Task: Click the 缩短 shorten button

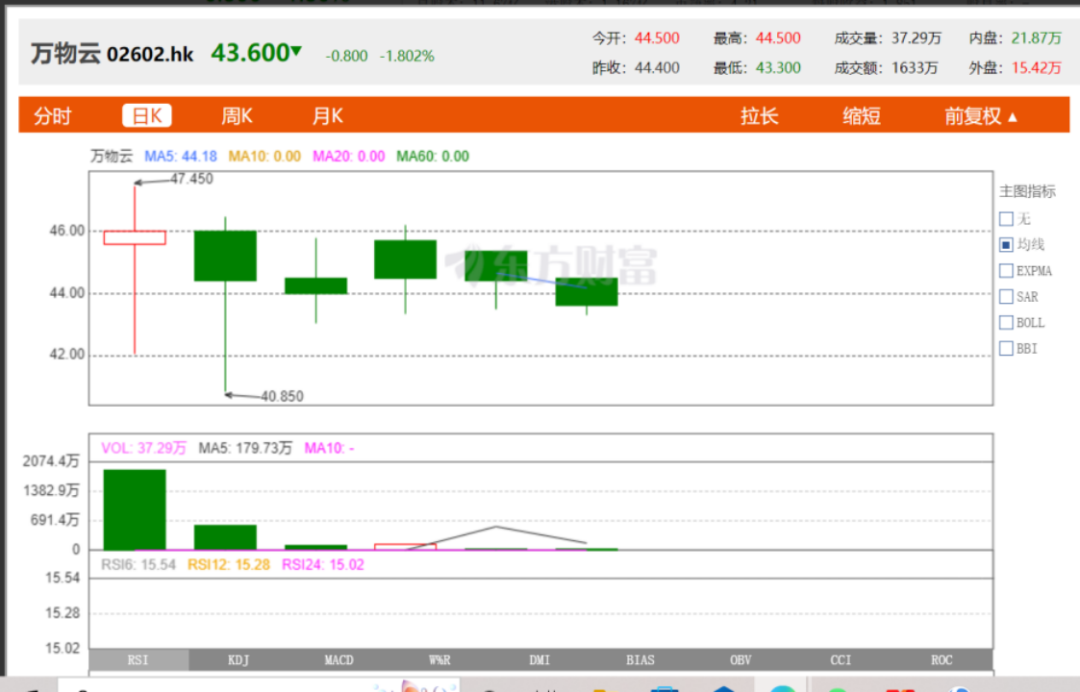Action: 861,116
